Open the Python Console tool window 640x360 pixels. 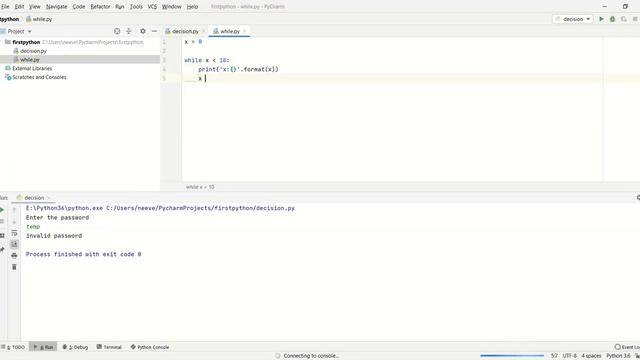pyautogui.click(x=150, y=347)
